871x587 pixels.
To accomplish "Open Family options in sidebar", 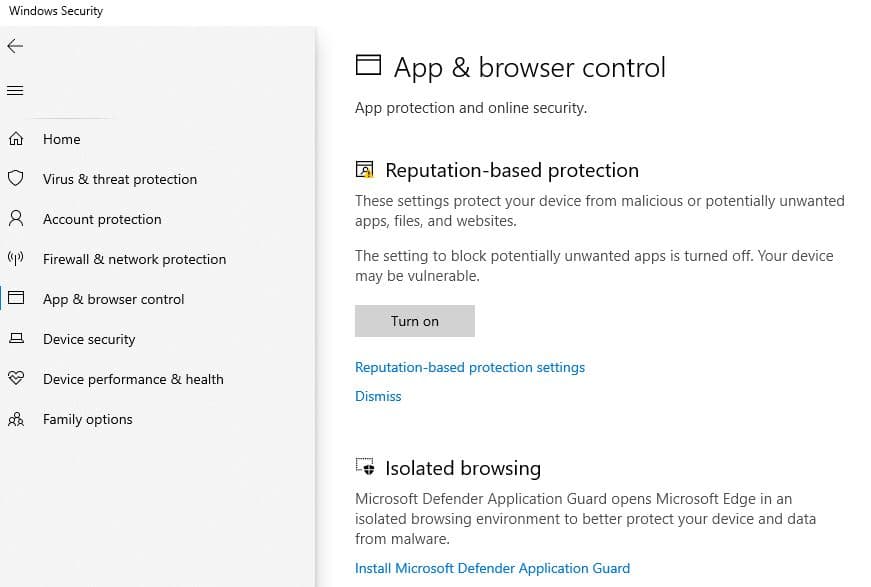I will [88, 419].
